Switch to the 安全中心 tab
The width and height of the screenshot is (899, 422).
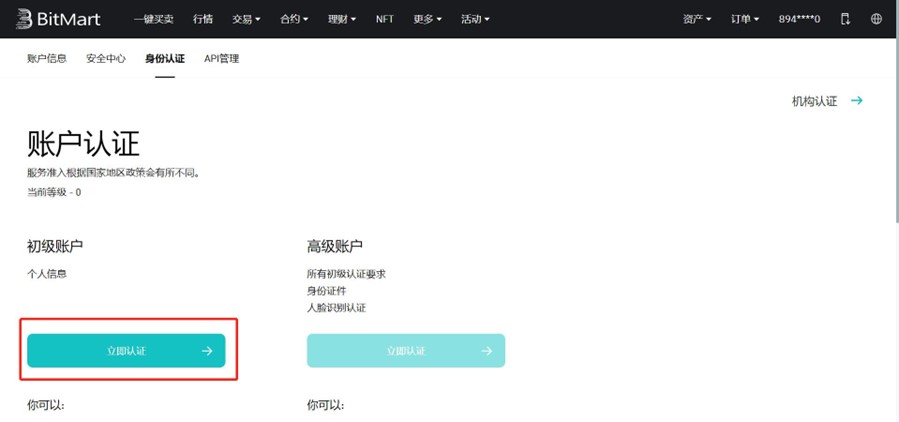[106, 59]
